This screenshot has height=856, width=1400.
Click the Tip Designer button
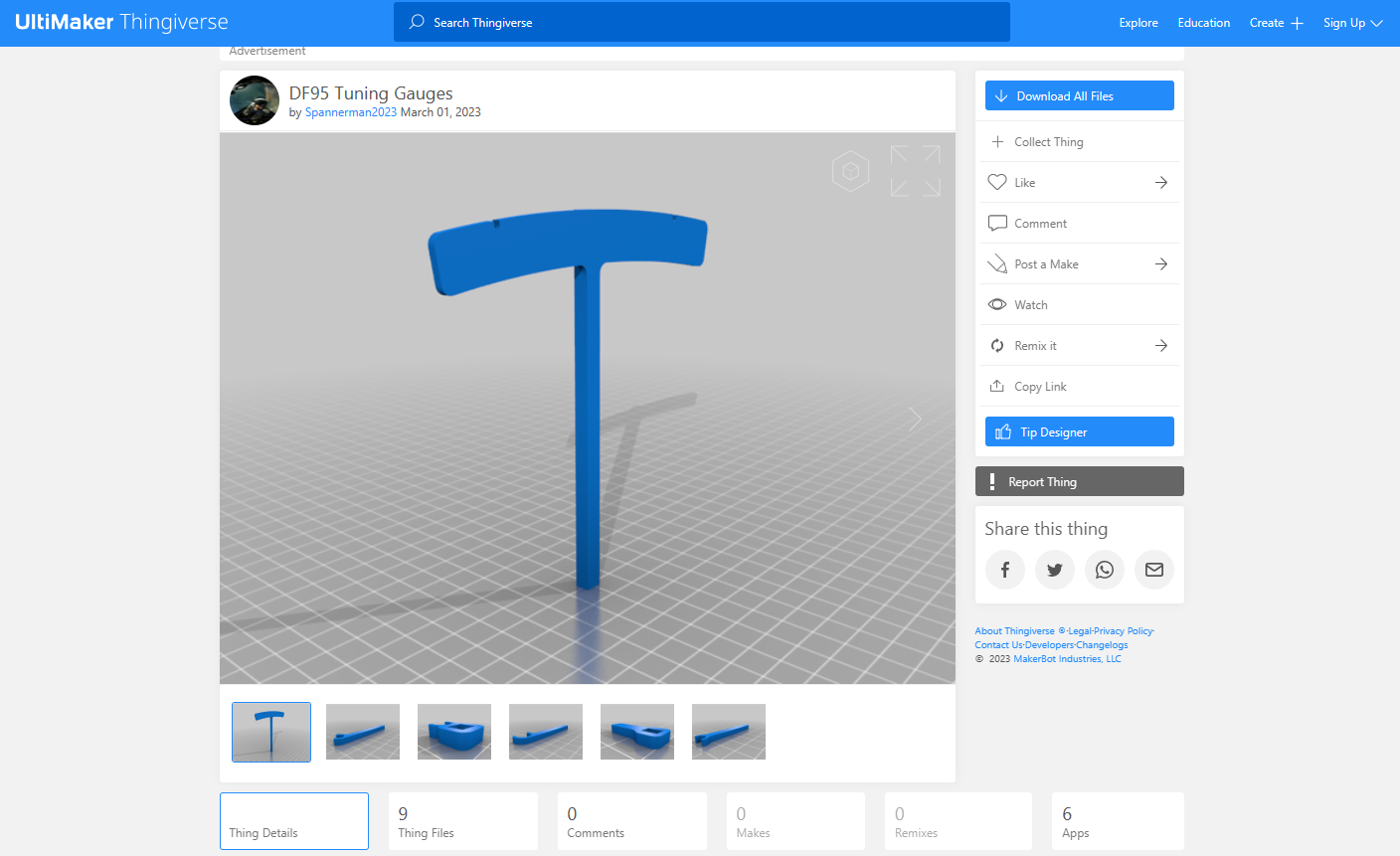1079,431
